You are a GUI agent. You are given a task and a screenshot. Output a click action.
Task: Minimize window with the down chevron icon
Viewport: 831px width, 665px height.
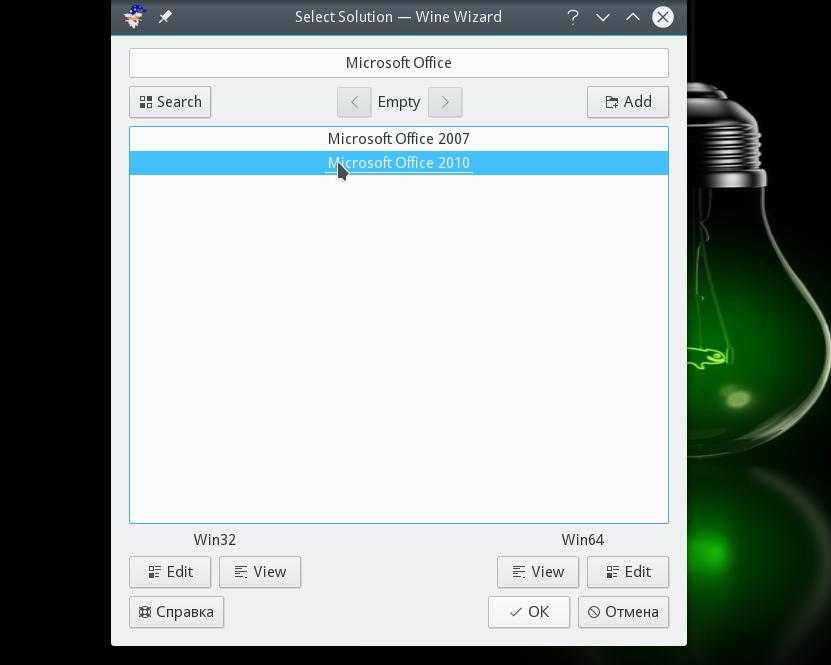click(x=602, y=17)
